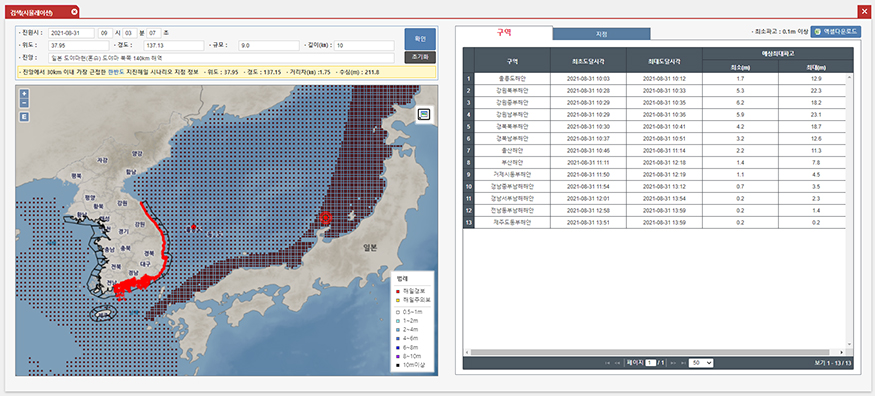Viewport: 875px width, 396px height.
Task: Select row 7 with first arrival 10:46
Action: [655, 151]
